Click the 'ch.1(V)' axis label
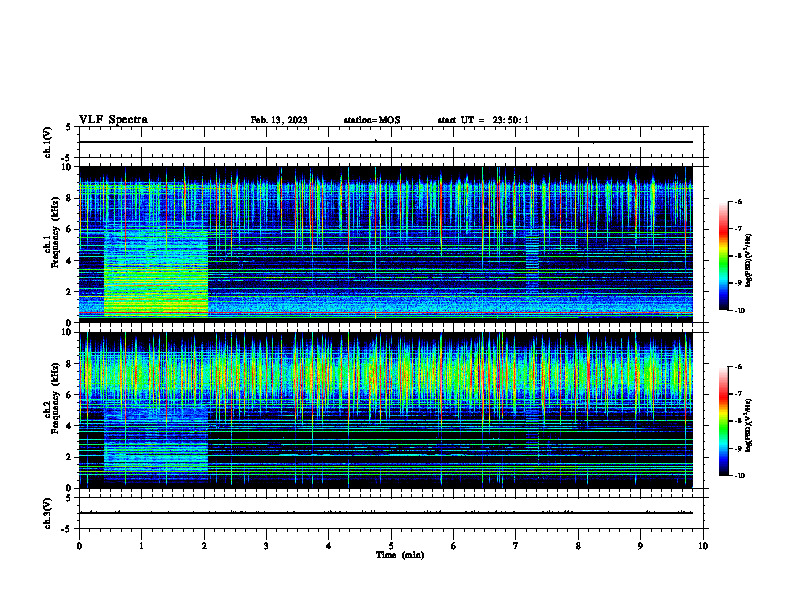The image size is (792, 612). click(48, 142)
